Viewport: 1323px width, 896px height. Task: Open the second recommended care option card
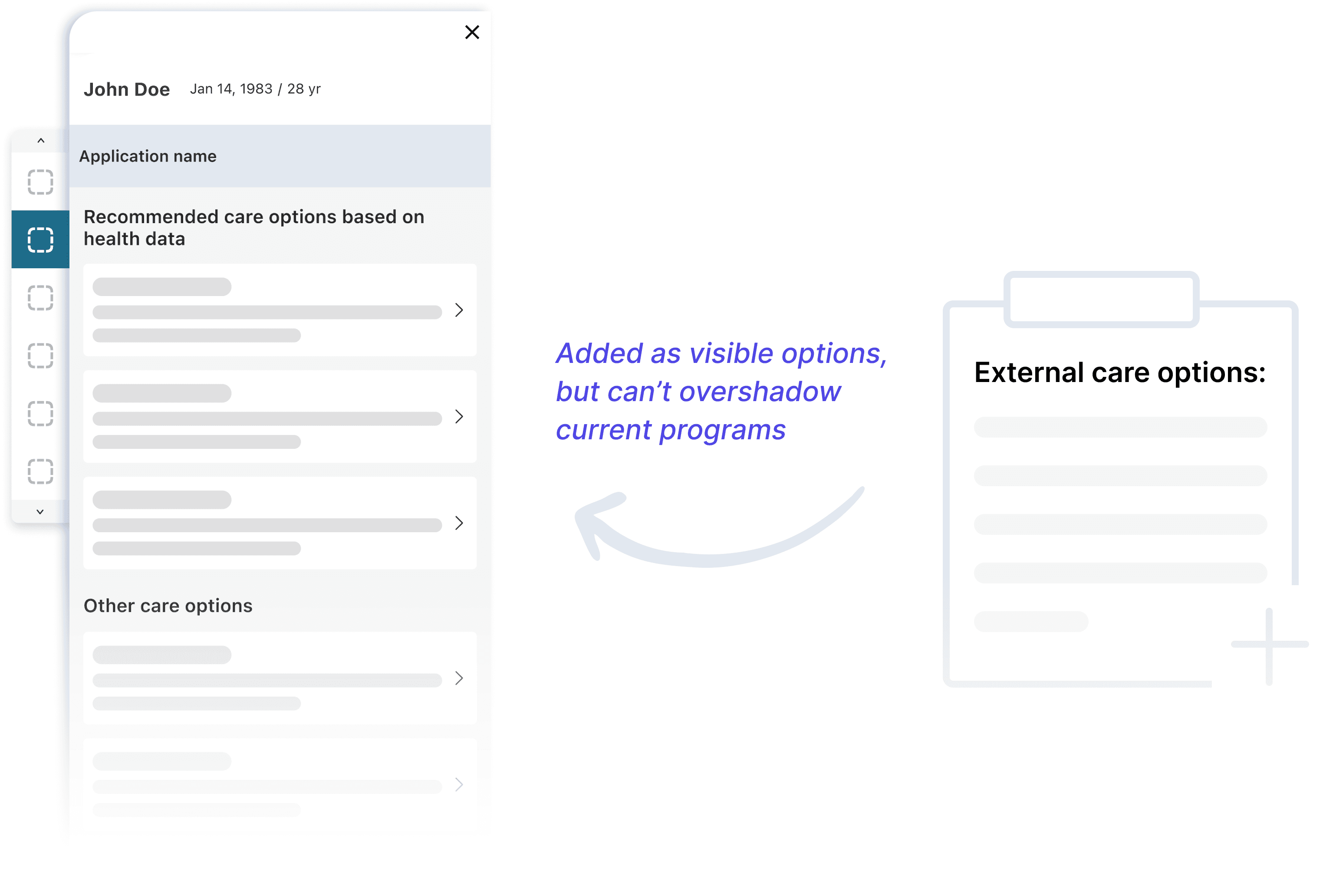[267, 417]
